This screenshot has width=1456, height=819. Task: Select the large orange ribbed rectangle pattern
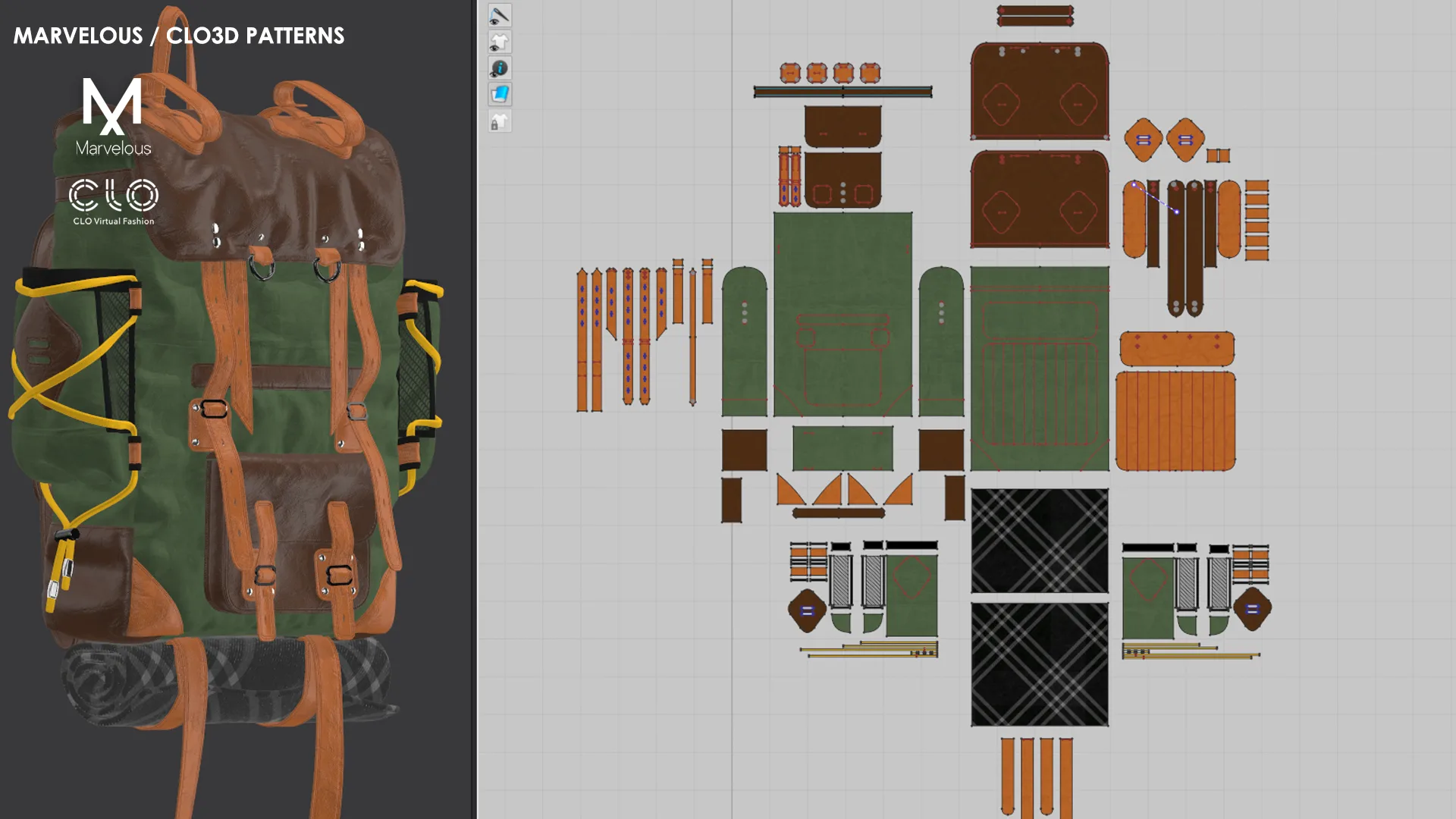(1175, 421)
